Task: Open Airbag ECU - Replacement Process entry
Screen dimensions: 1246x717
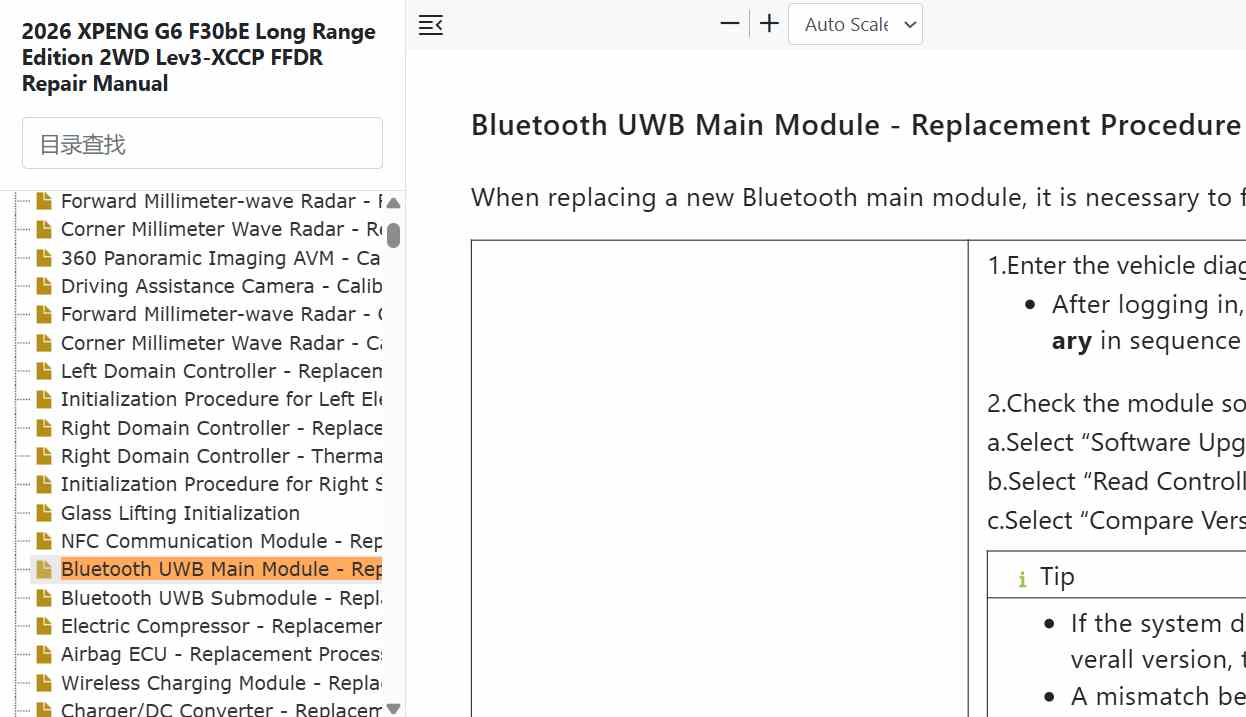Action: point(221,654)
